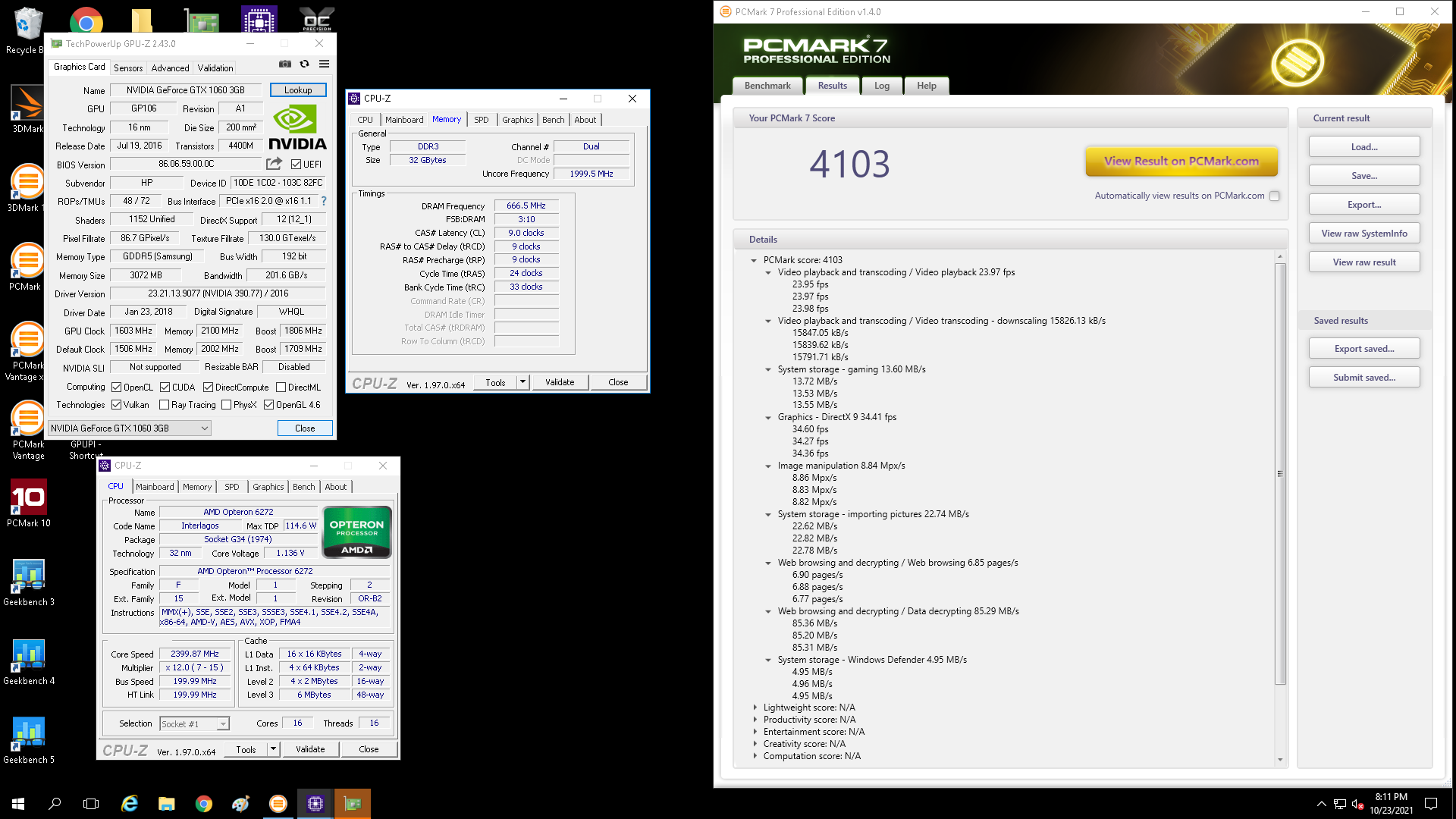This screenshot has width=1456, height=819.
Task: Open the Geekbench 4 desktop shortcut
Action: (x=28, y=661)
